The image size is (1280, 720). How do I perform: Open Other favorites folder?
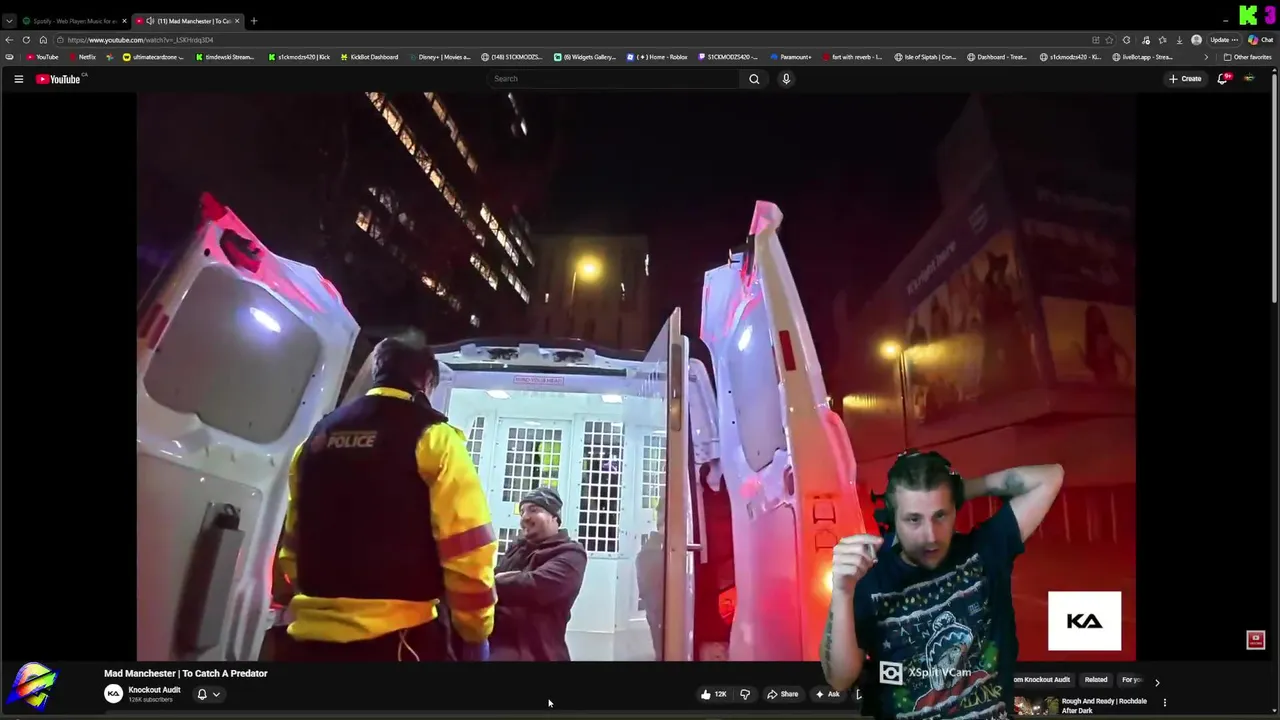1248,57
